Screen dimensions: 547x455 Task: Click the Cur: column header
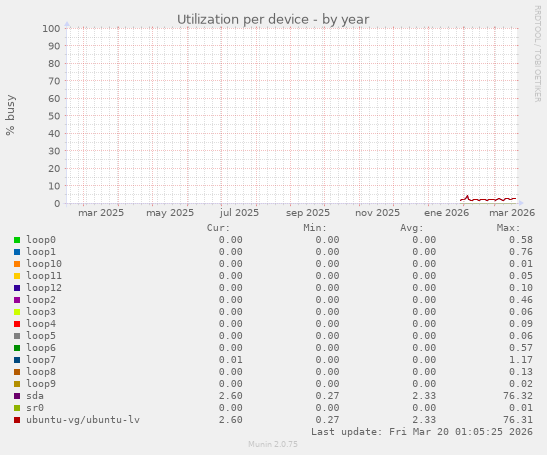point(218,228)
